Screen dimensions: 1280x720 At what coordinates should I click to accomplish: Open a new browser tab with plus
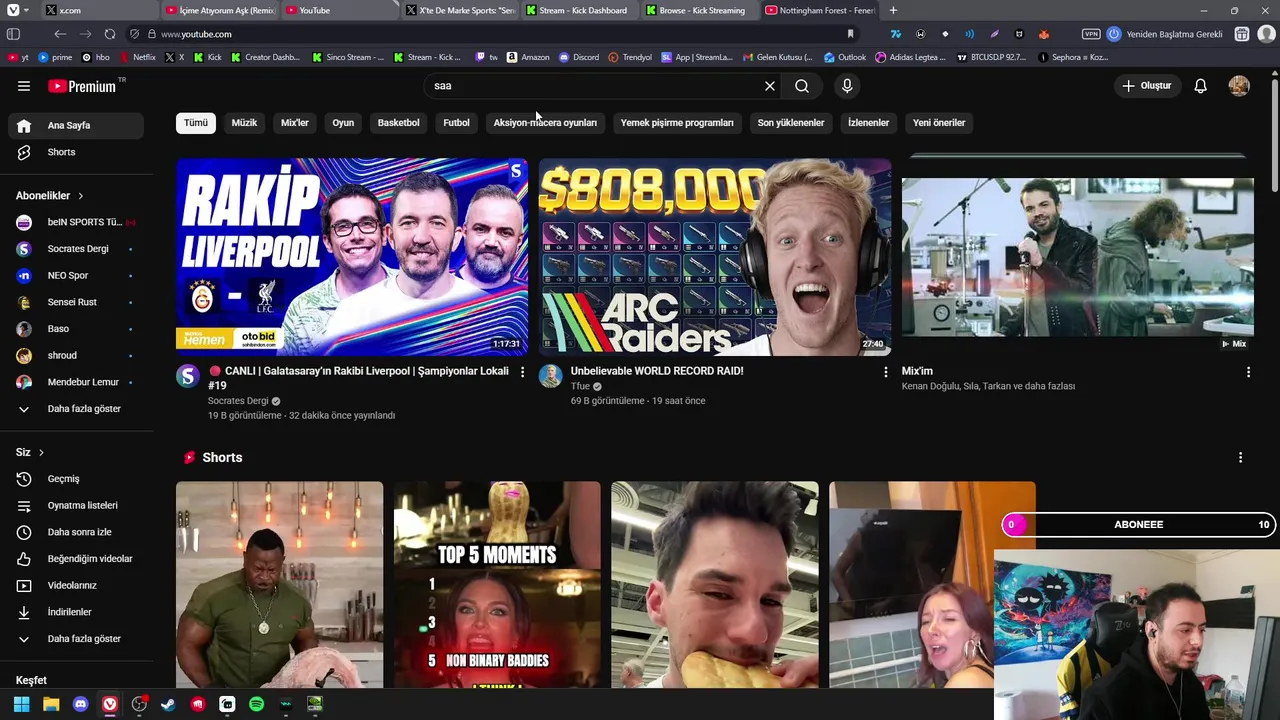coord(893,10)
